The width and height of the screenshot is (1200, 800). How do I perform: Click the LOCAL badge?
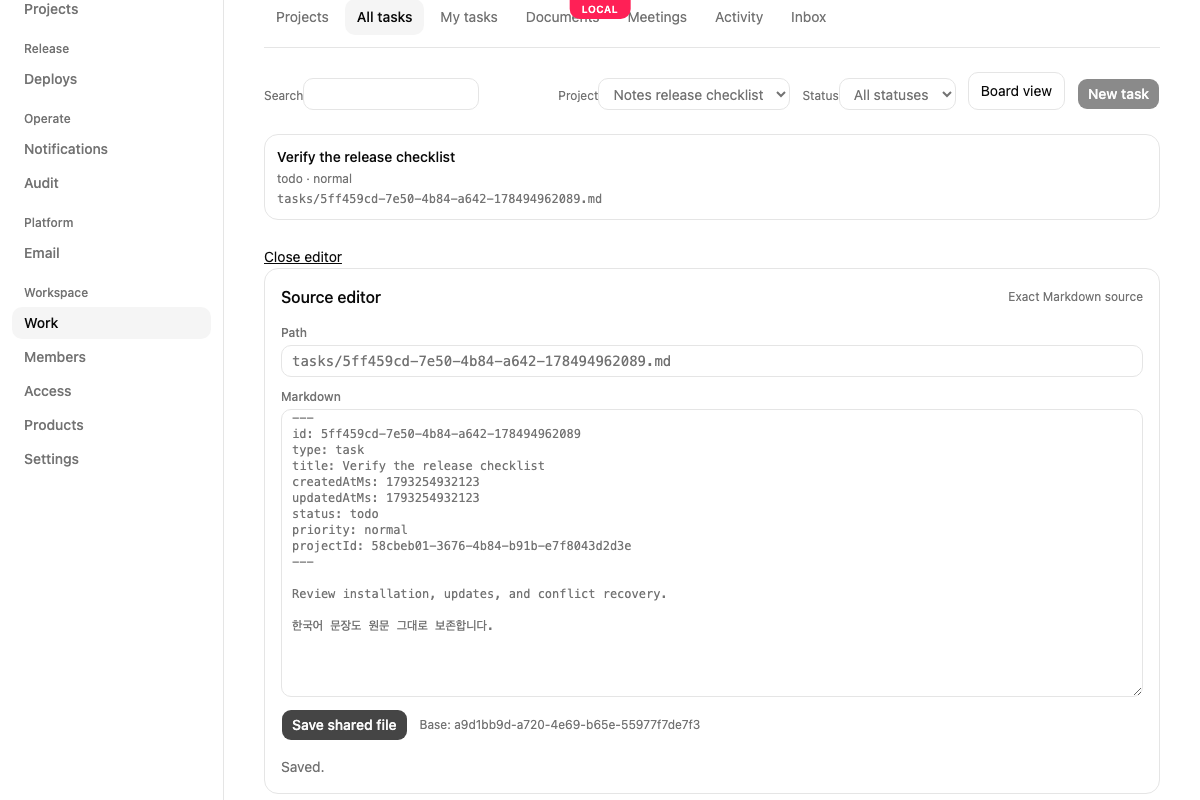tap(600, 9)
